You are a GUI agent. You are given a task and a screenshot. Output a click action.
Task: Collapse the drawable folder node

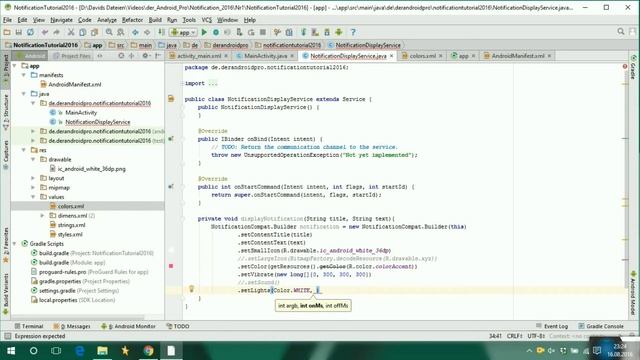tap(33, 160)
